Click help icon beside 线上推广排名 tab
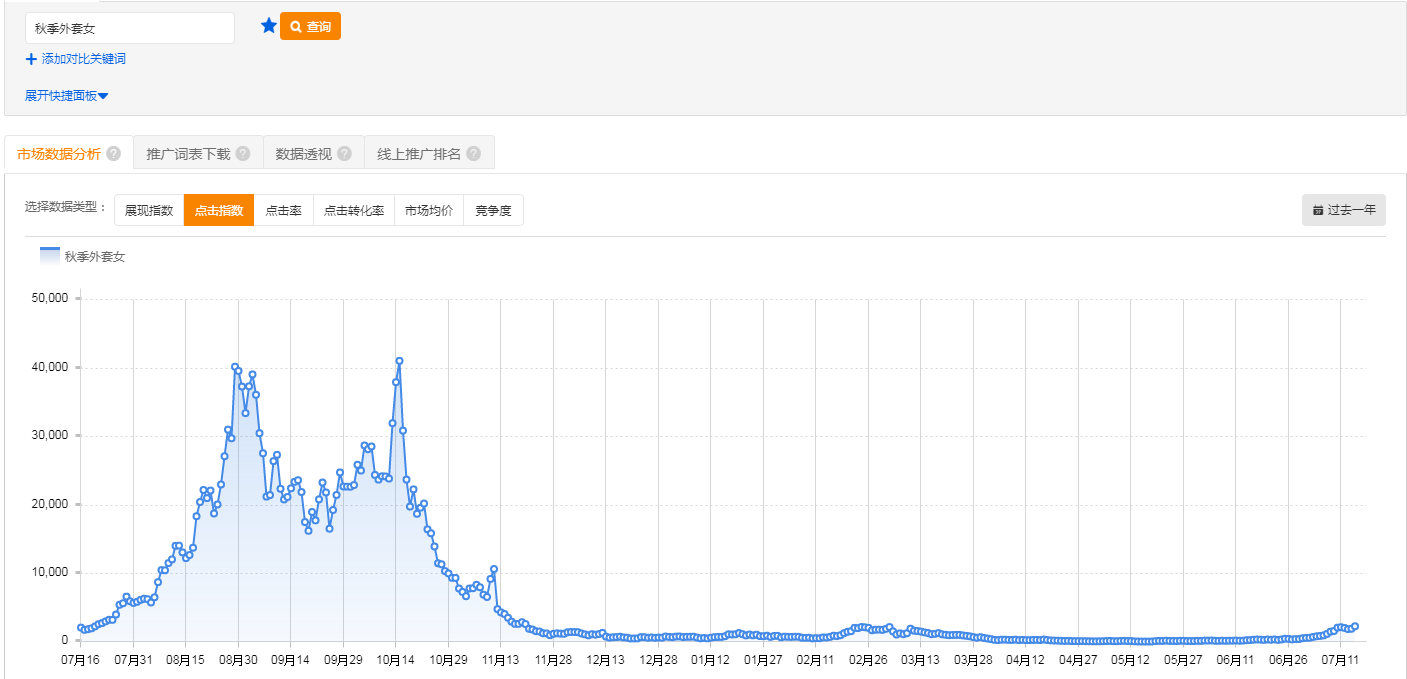This screenshot has width=1407, height=679. (x=473, y=154)
